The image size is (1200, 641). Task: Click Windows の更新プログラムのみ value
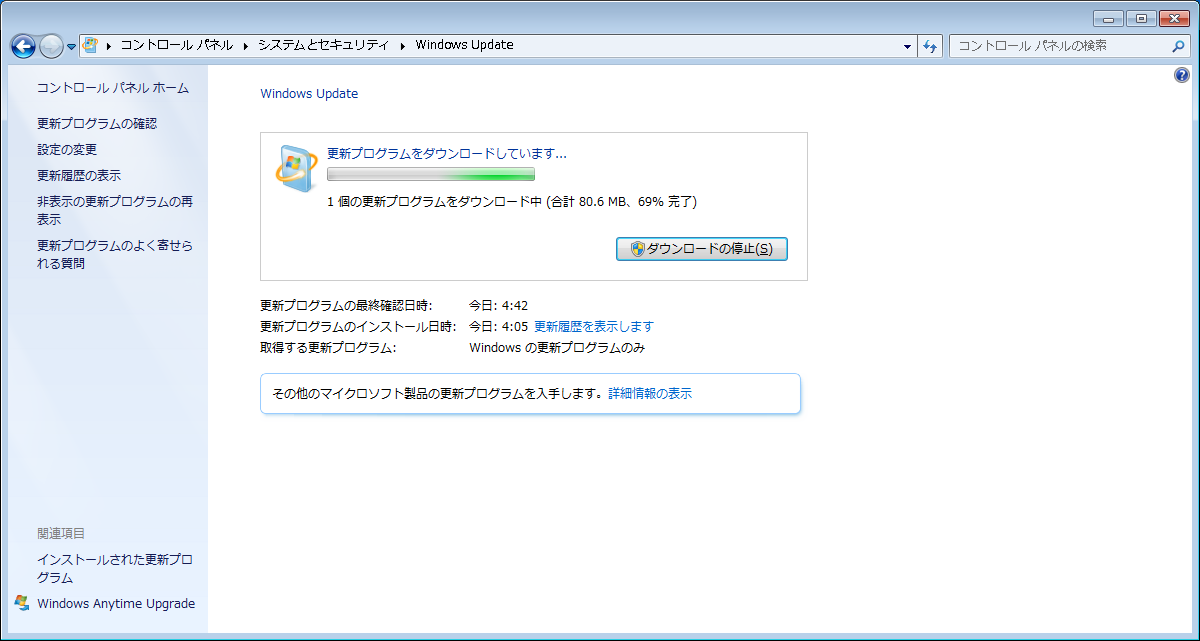click(x=557, y=348)
